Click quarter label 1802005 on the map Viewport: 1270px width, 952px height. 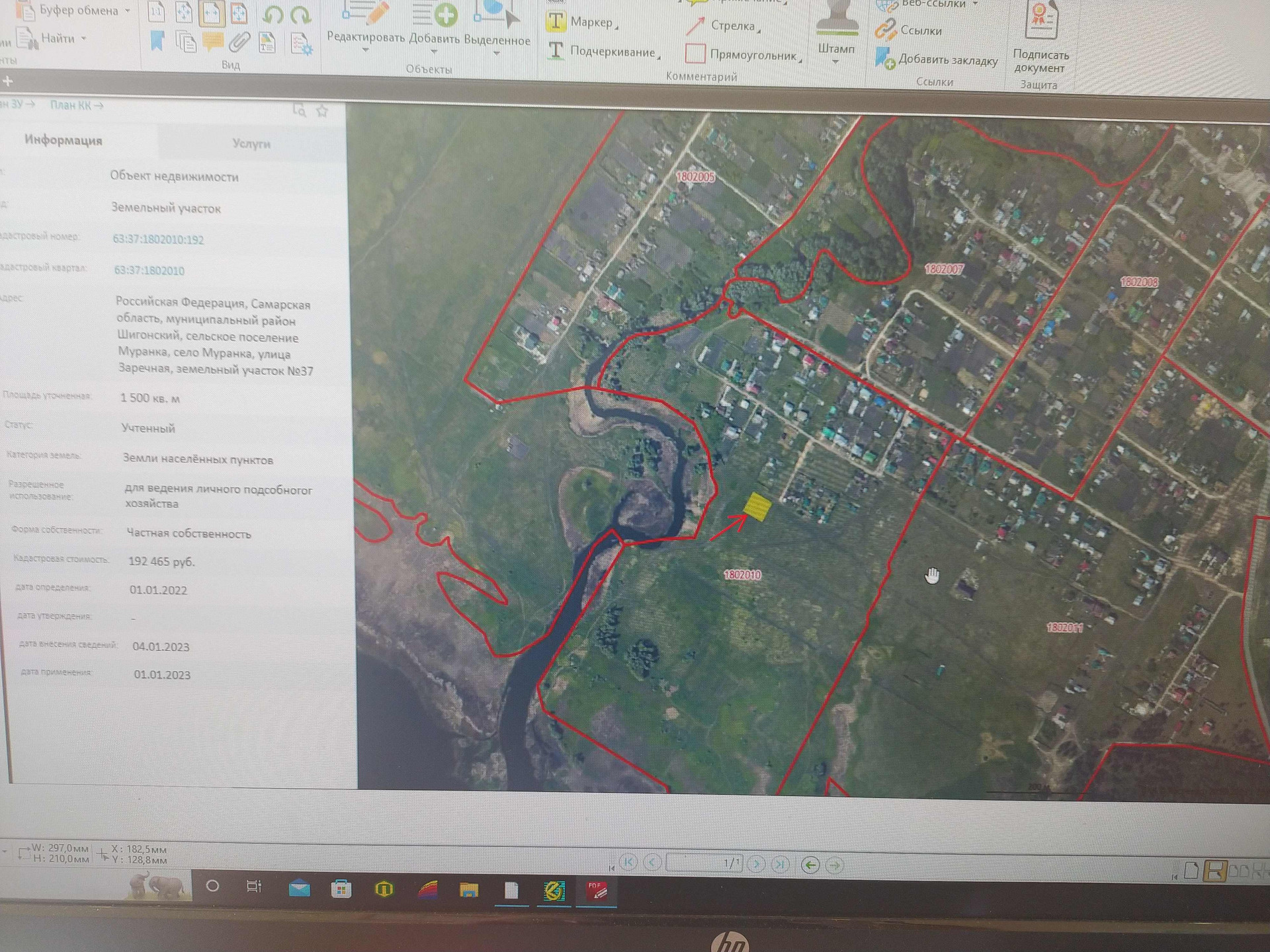(x=695, y=177)
